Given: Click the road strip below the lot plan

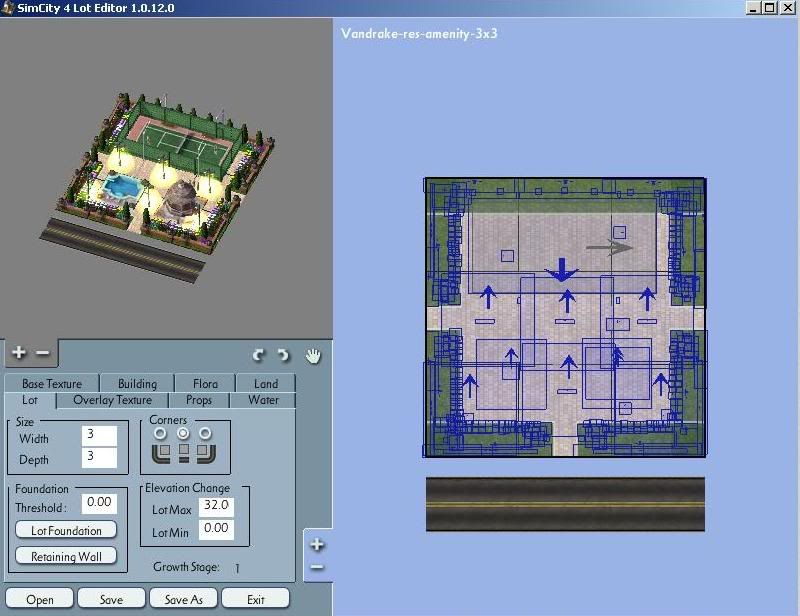Looking at the screenshot, I should [x=565, y=504].
